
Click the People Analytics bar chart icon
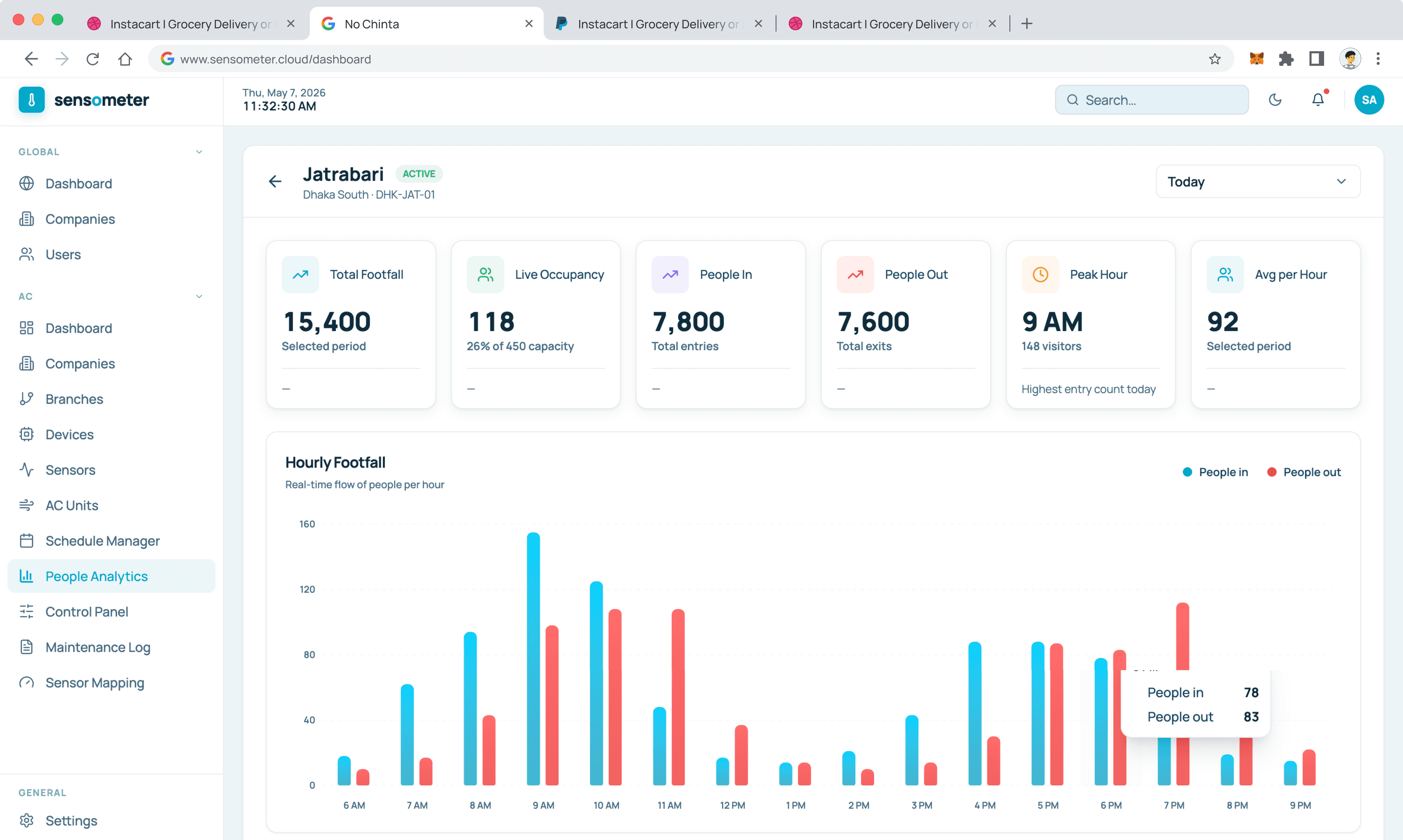27,576
